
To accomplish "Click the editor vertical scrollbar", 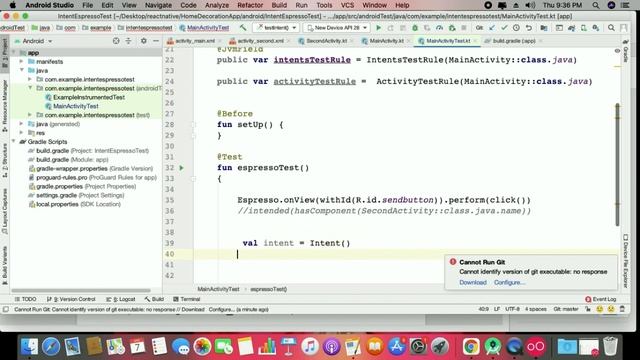I will 617,164.
